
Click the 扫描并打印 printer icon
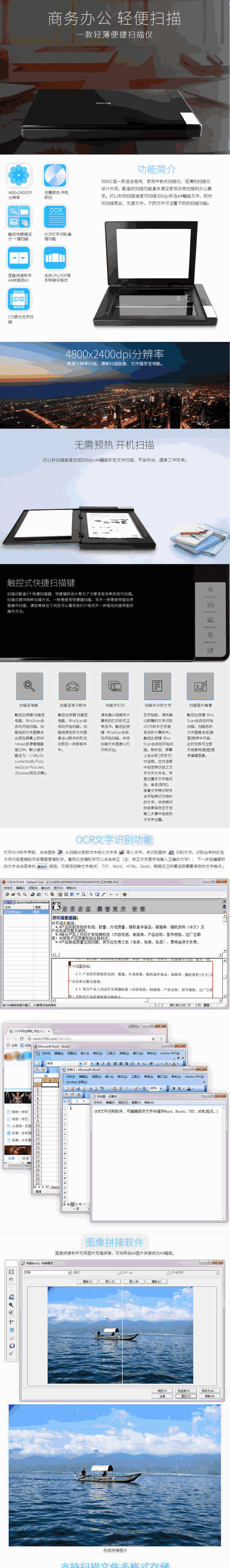click(x=115, y=686)
